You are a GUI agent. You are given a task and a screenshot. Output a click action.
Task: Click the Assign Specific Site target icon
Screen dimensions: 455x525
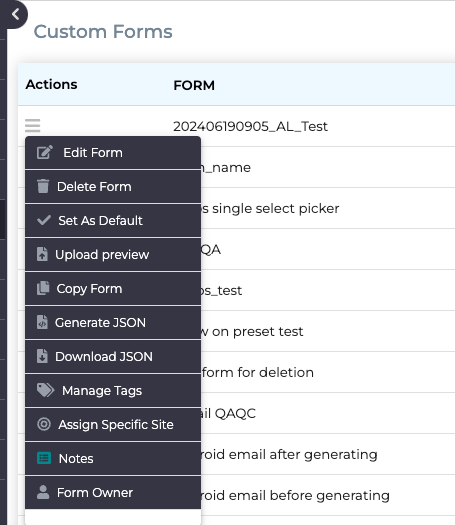click(44, 424)
